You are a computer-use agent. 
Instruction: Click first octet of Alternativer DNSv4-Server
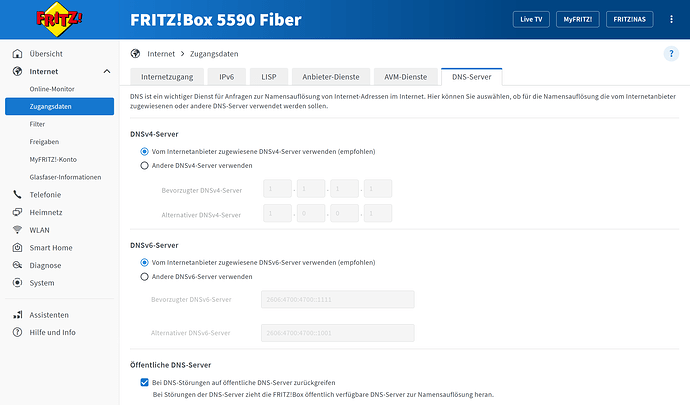(x=278, y=213)
